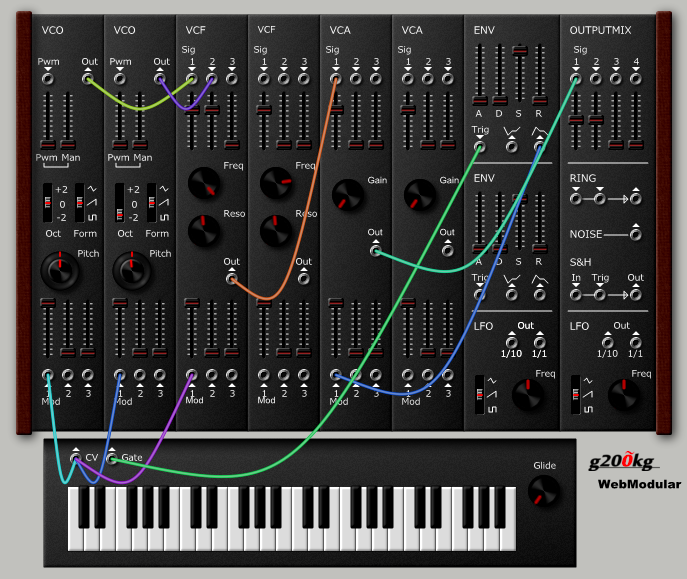Screen dimensions: 687x579
Task: Click keyboard CV output jack
Action: 75,458
